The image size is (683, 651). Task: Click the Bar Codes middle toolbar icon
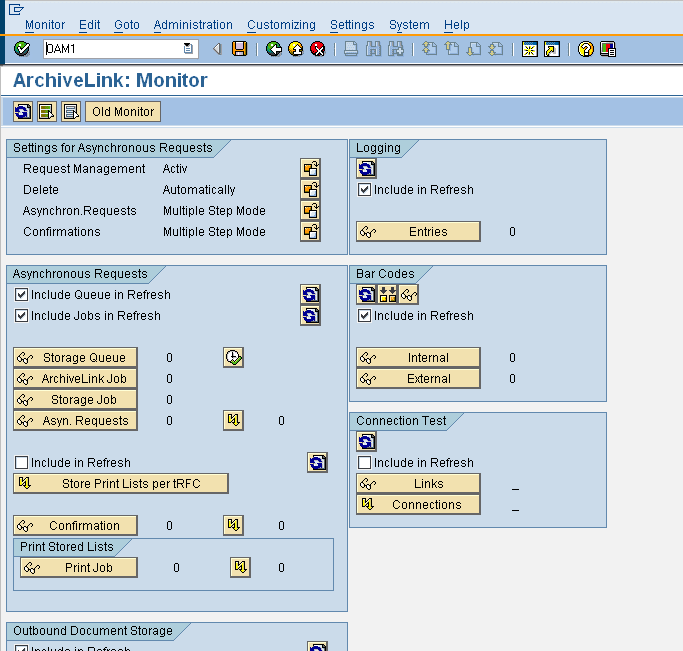click(x=388, y=294)
